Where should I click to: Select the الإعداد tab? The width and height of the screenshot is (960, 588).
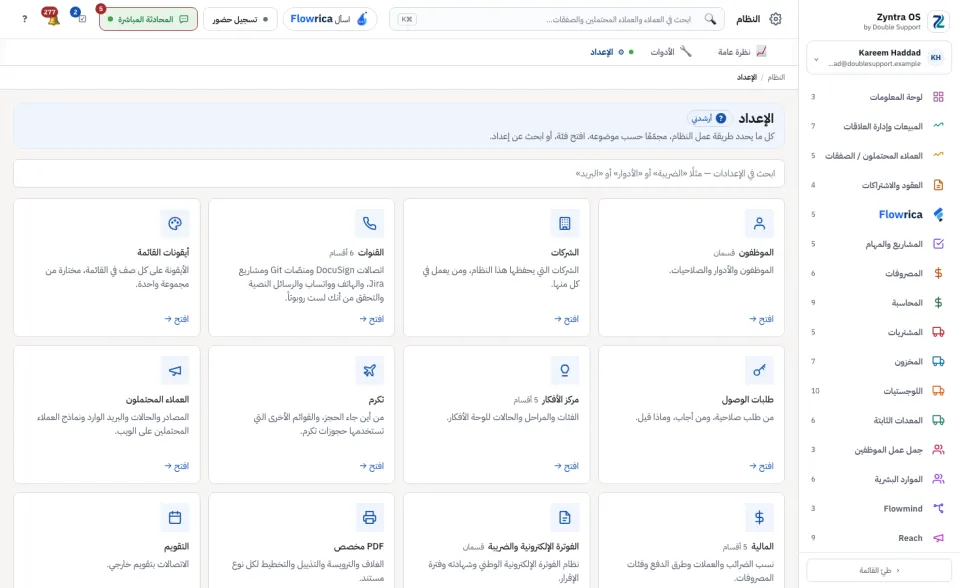(612, 52)
